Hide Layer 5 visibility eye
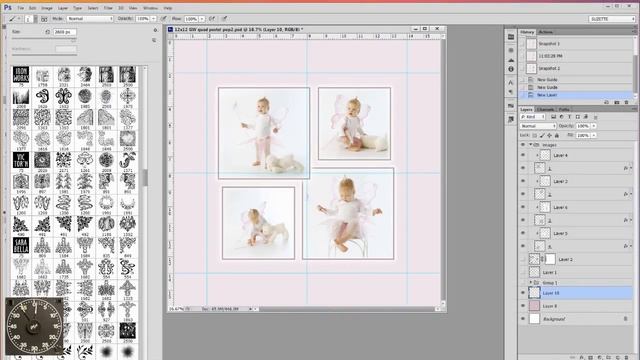Viewport: 640px width, 360px height. click(x=523, y=233)
